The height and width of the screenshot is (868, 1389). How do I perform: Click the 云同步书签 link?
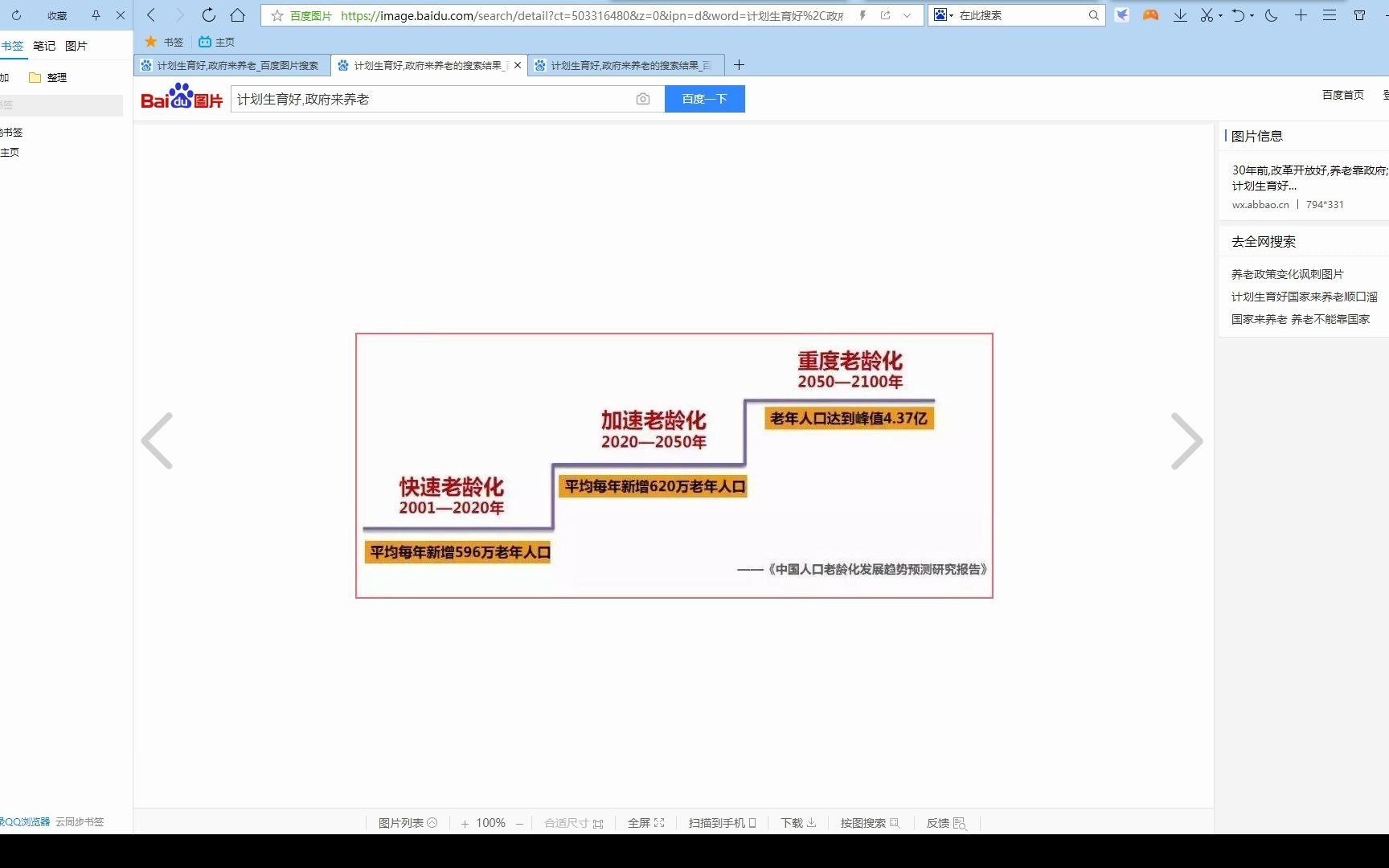coord(80,821)
